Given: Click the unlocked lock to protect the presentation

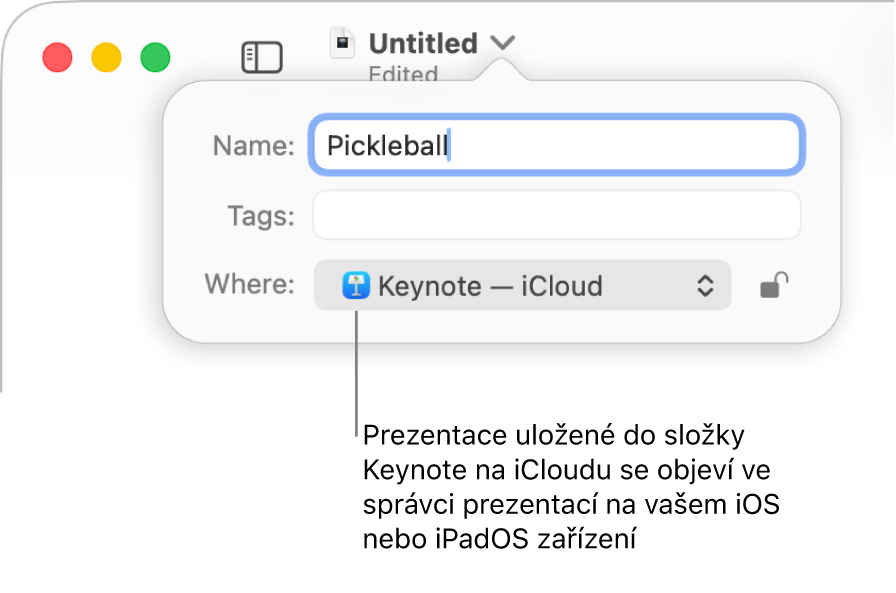Looking at the screenshot, I should pyautogui.click(x=772, y=286).
